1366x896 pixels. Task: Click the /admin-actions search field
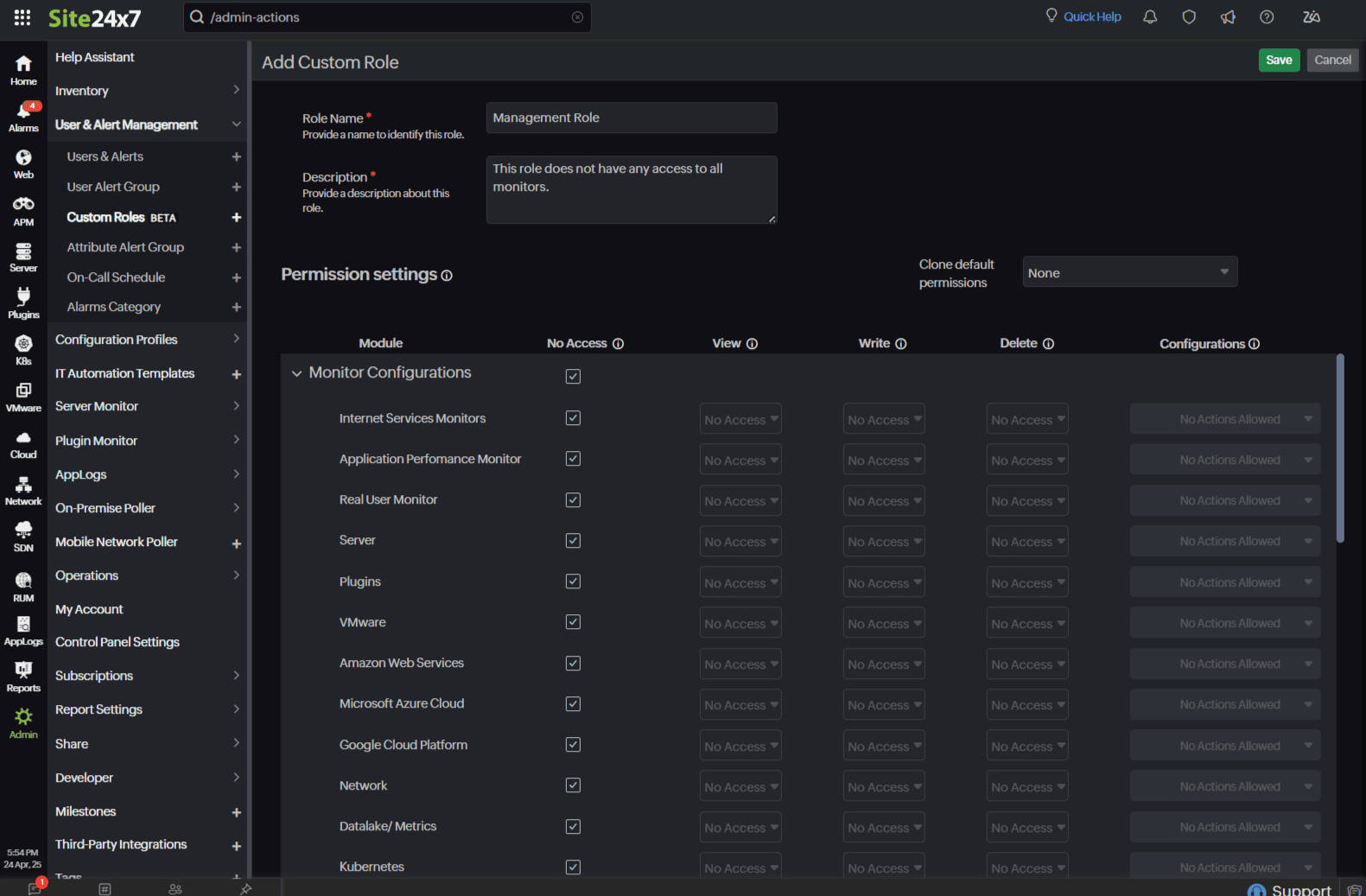coord(387,17)
